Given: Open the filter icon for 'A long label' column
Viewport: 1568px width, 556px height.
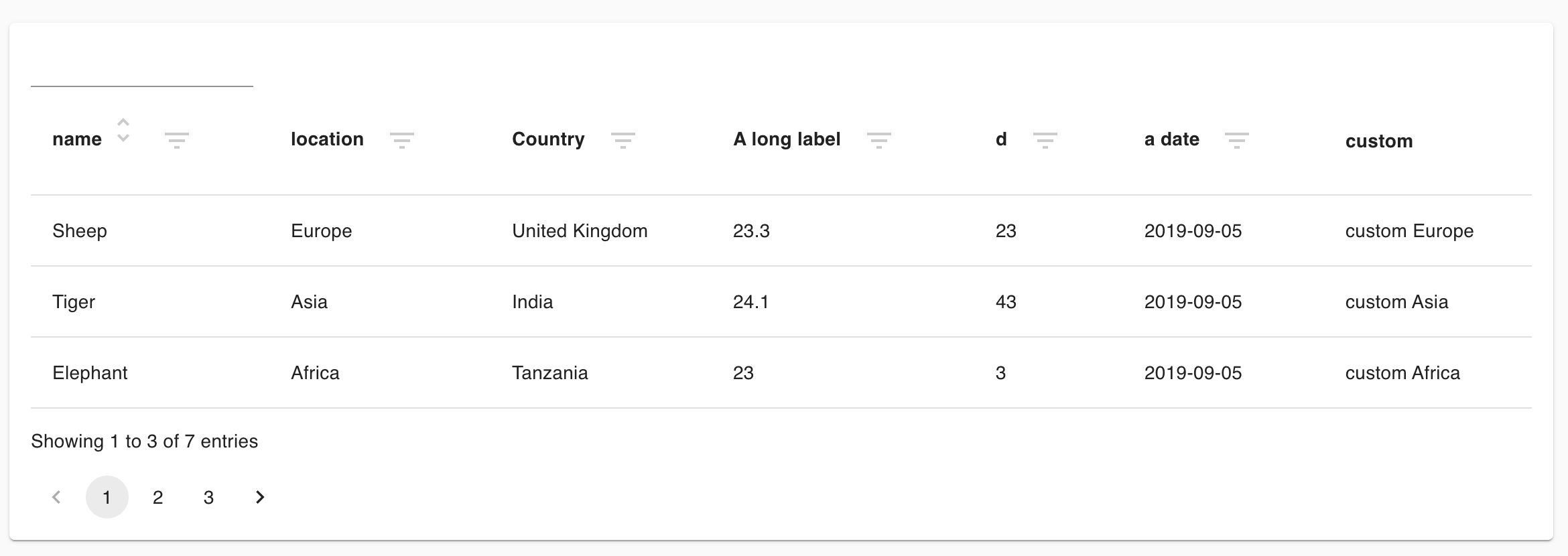Looking at the screenshot, I should tap(879, 141).
